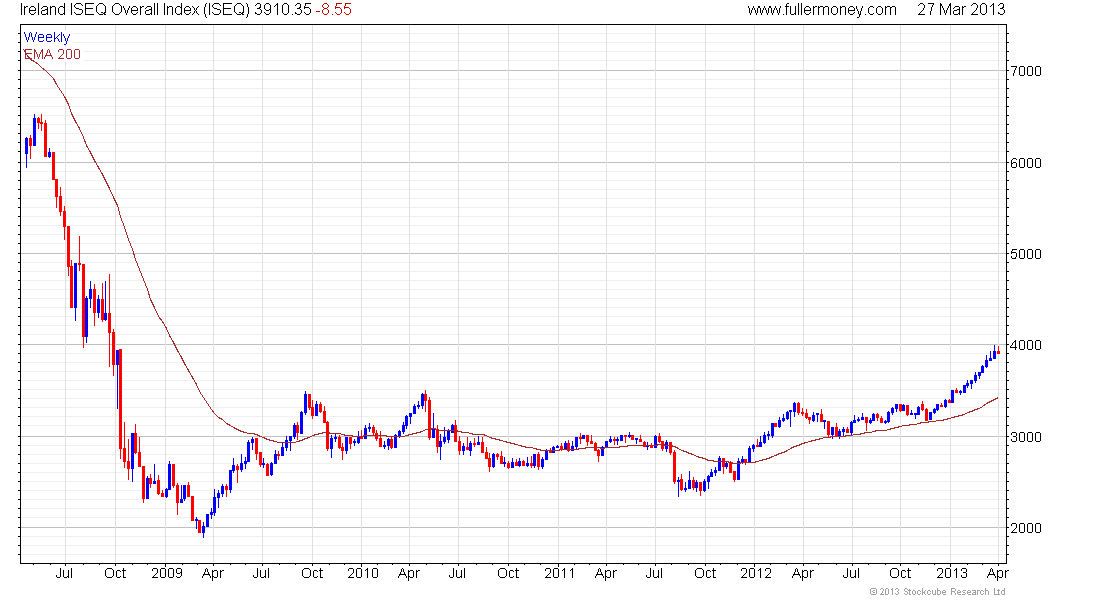The height and width of the screenshot is (600, 1100).
Task: Click the 2010 x-axis label
Action: pos(363,573)
